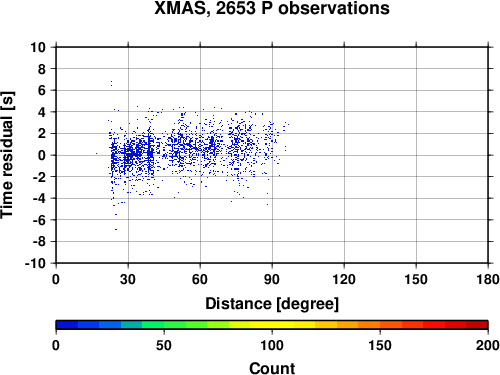This screenshot has height=375, width=500.
Task: Click the Distance [degree] axis label
Action: pyautogui.click(x=272, y=304)
